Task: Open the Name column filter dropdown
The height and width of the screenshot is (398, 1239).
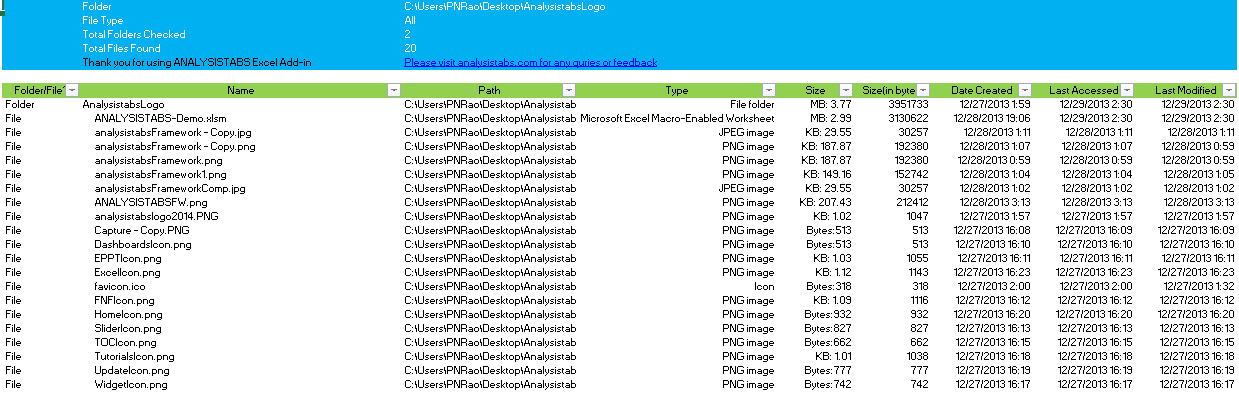Action: (393, 90)
